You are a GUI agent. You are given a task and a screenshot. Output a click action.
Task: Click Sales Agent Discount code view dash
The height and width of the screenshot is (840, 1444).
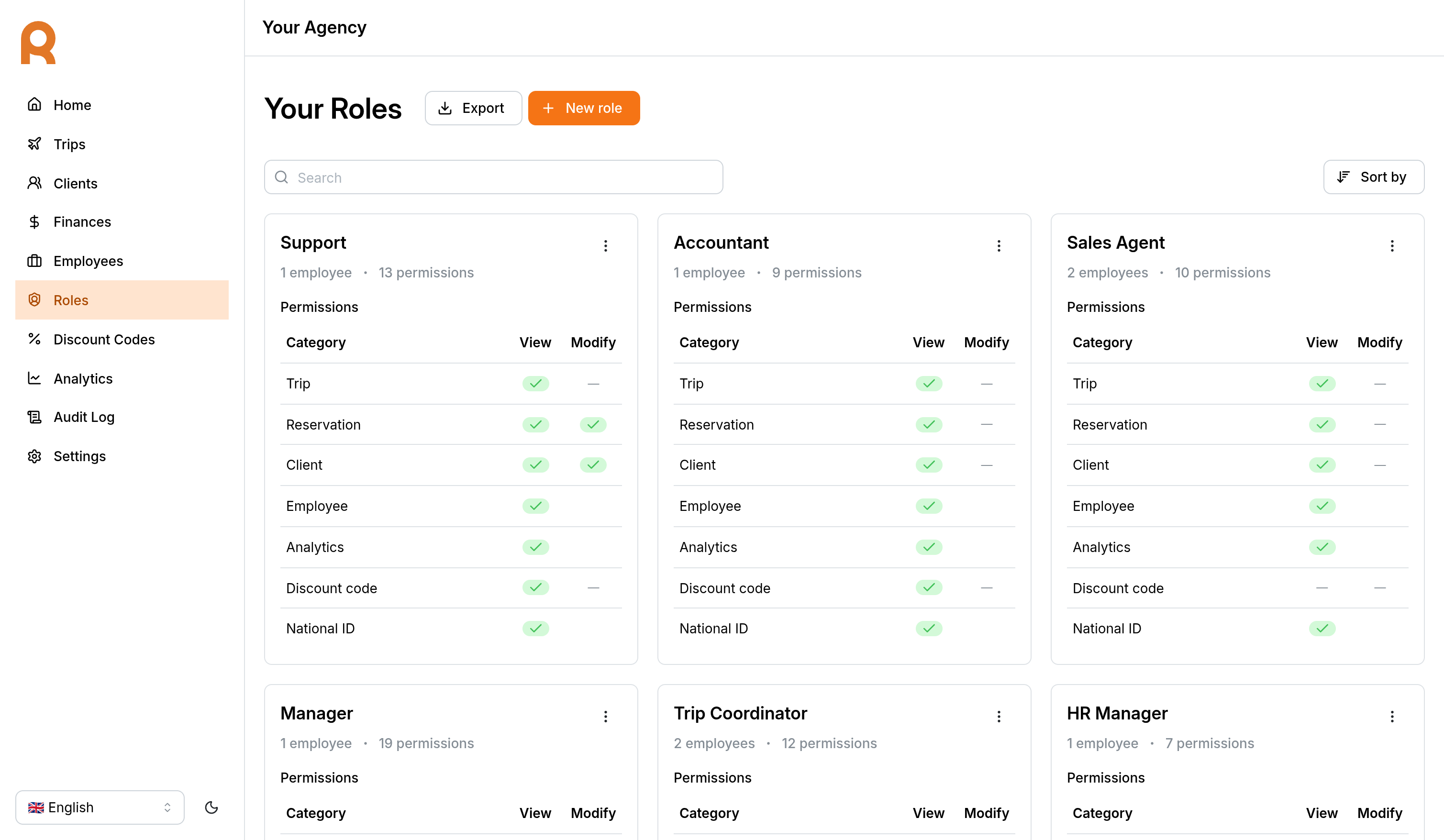(1322, 588)
